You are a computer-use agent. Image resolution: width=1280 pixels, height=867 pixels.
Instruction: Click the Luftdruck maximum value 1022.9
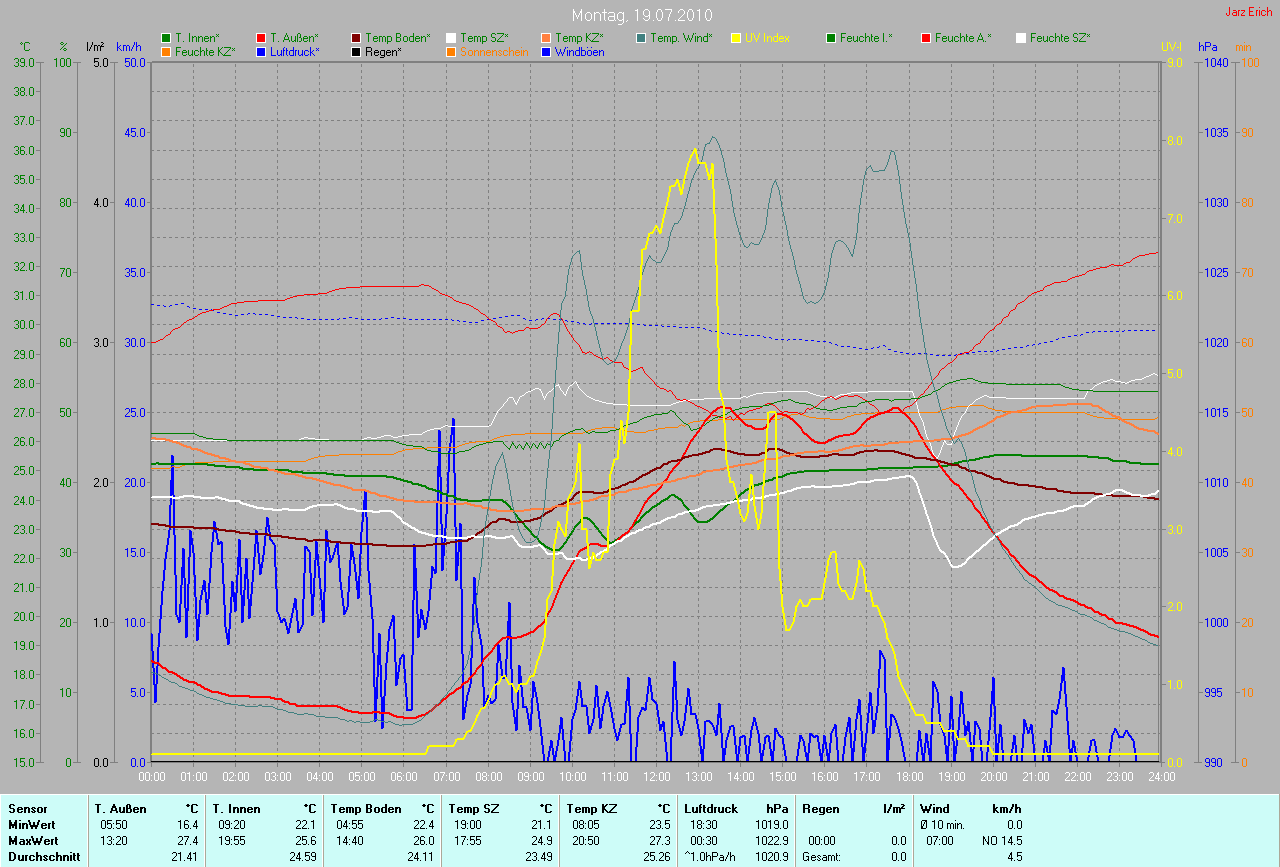pyautogui.click(x=772, y=841)
